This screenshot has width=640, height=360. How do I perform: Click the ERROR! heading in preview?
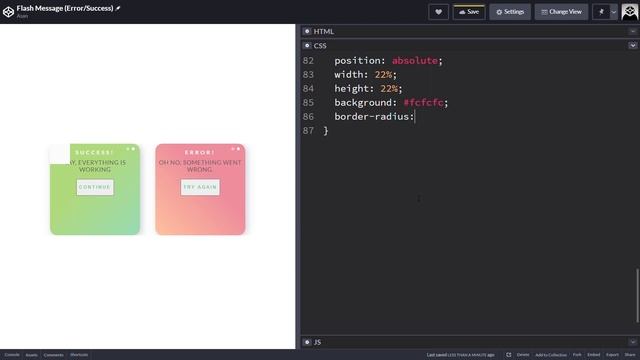tap(200, 152)
